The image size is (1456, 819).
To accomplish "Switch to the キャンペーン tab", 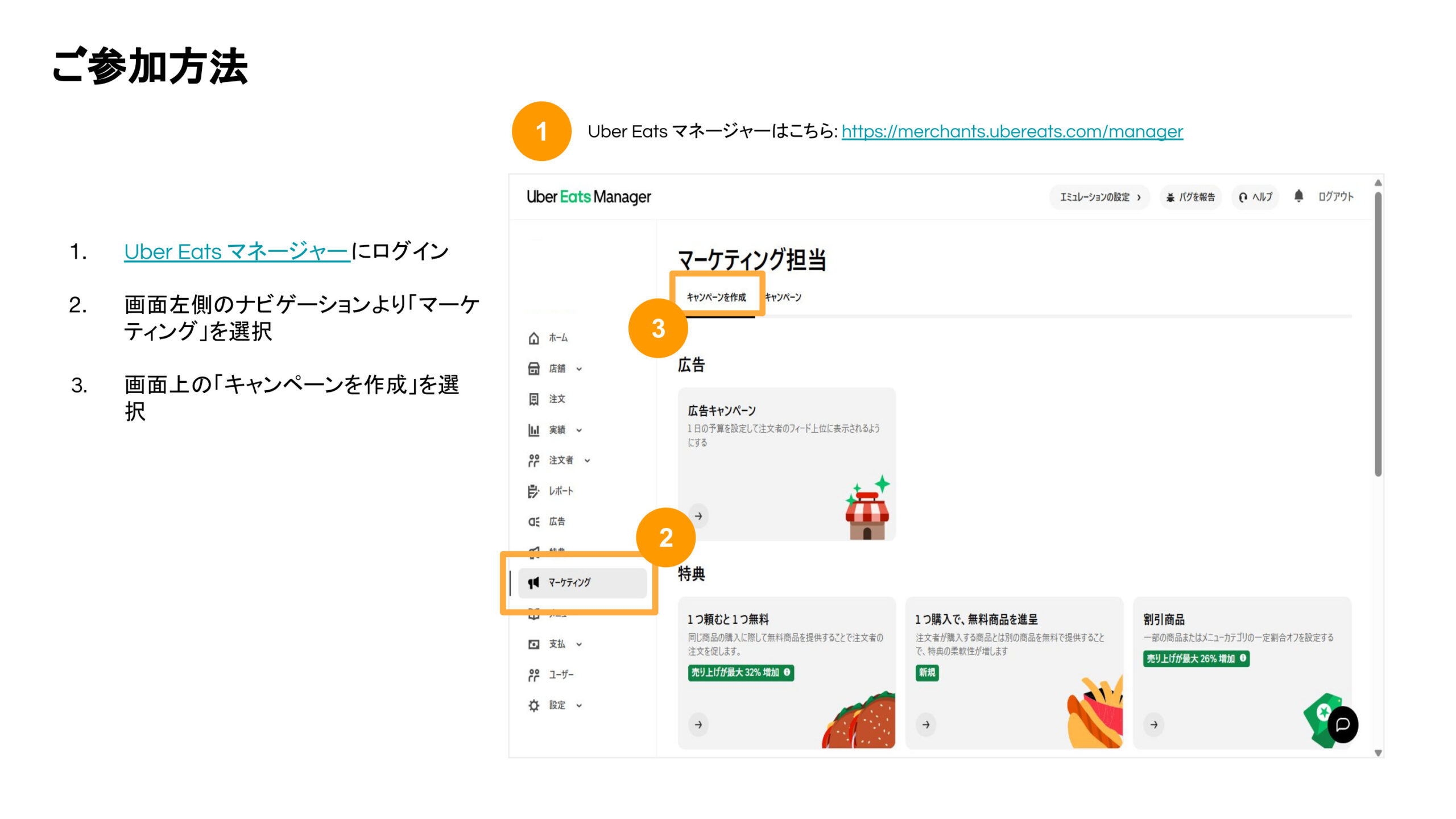I will click(783, 297).
